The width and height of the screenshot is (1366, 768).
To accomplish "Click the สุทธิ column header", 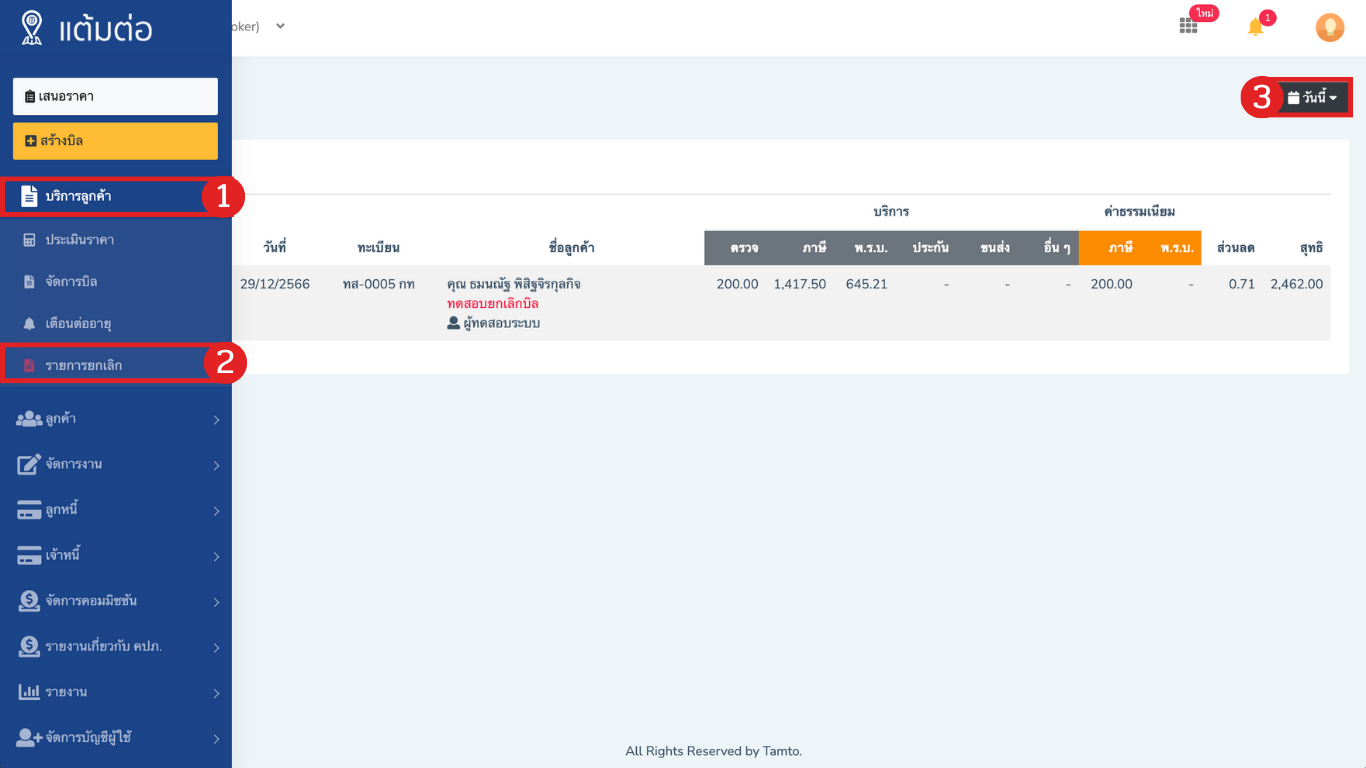I will point(1312,247).
